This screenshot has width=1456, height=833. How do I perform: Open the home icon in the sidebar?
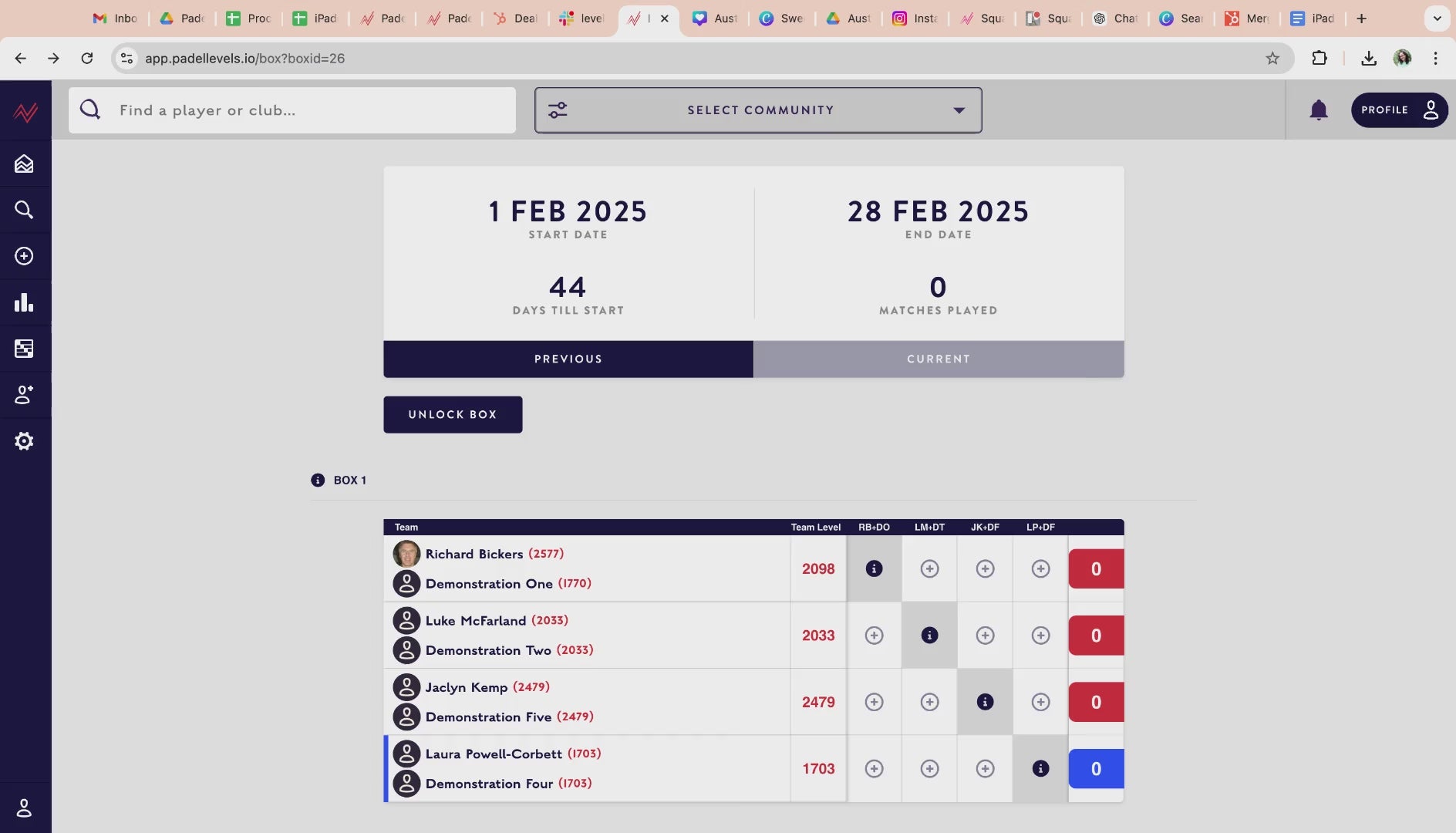24,164
